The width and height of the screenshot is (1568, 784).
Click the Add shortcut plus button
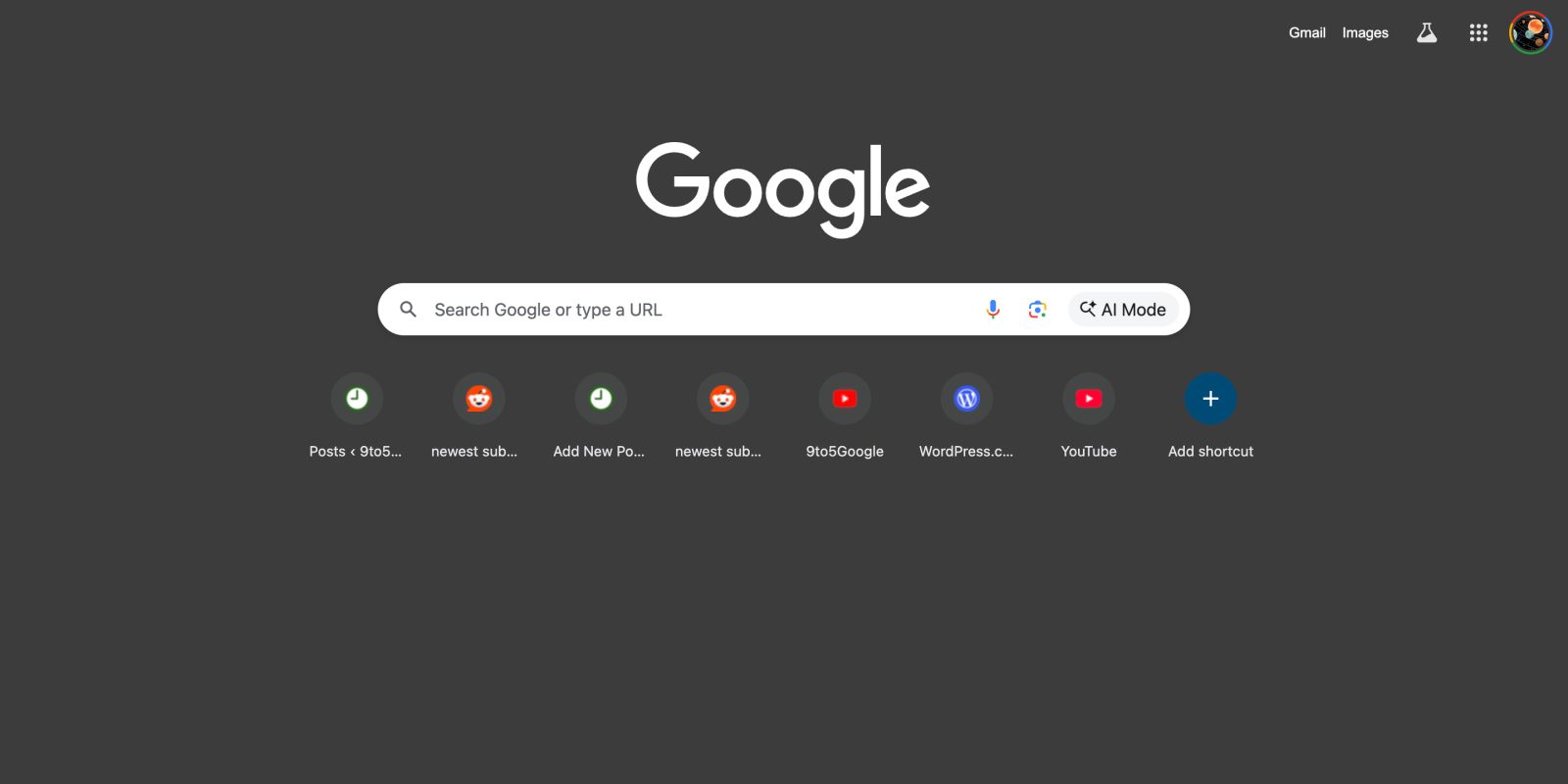(1210, 399)
